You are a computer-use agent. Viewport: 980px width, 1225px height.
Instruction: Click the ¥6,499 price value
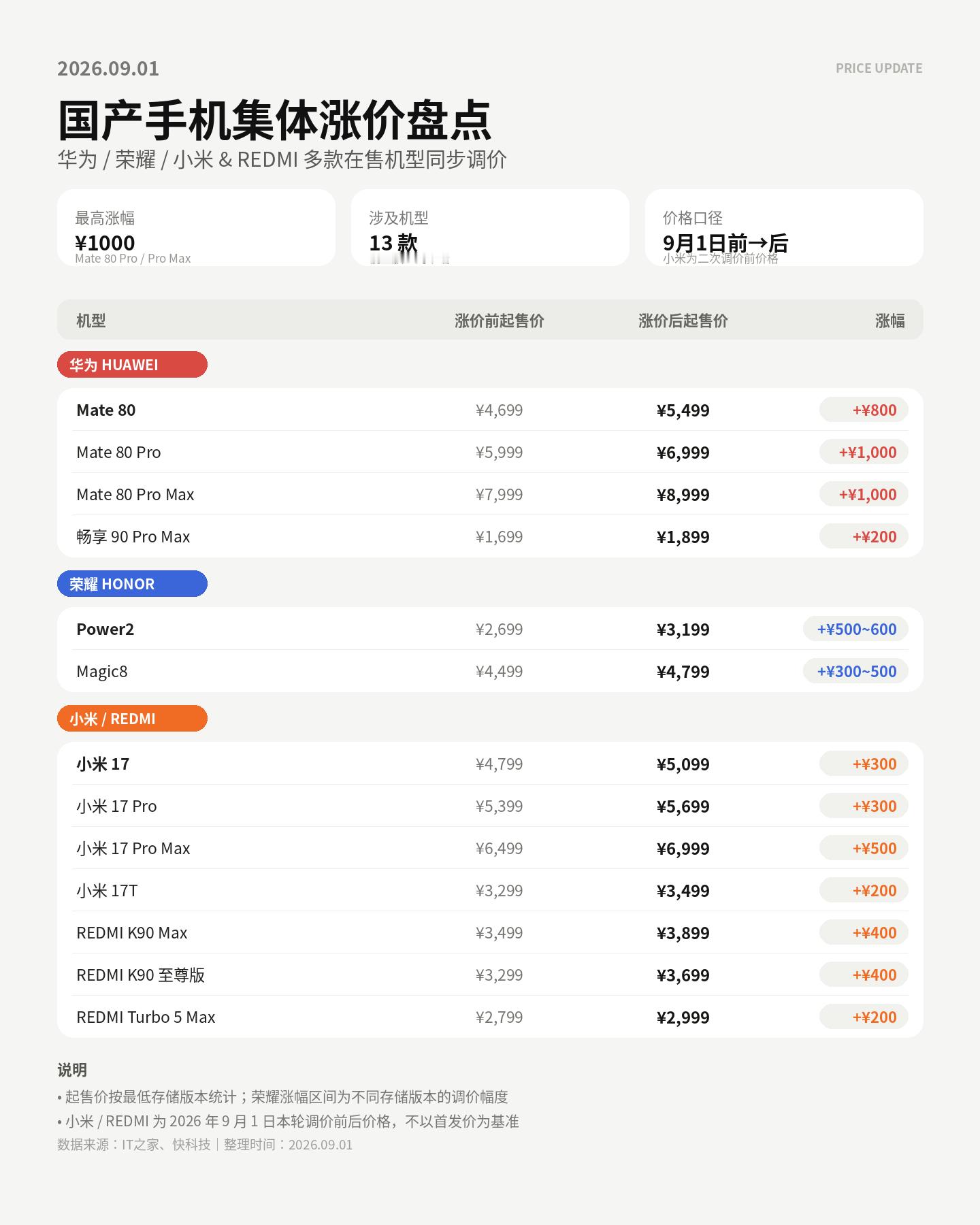[500, 849]
